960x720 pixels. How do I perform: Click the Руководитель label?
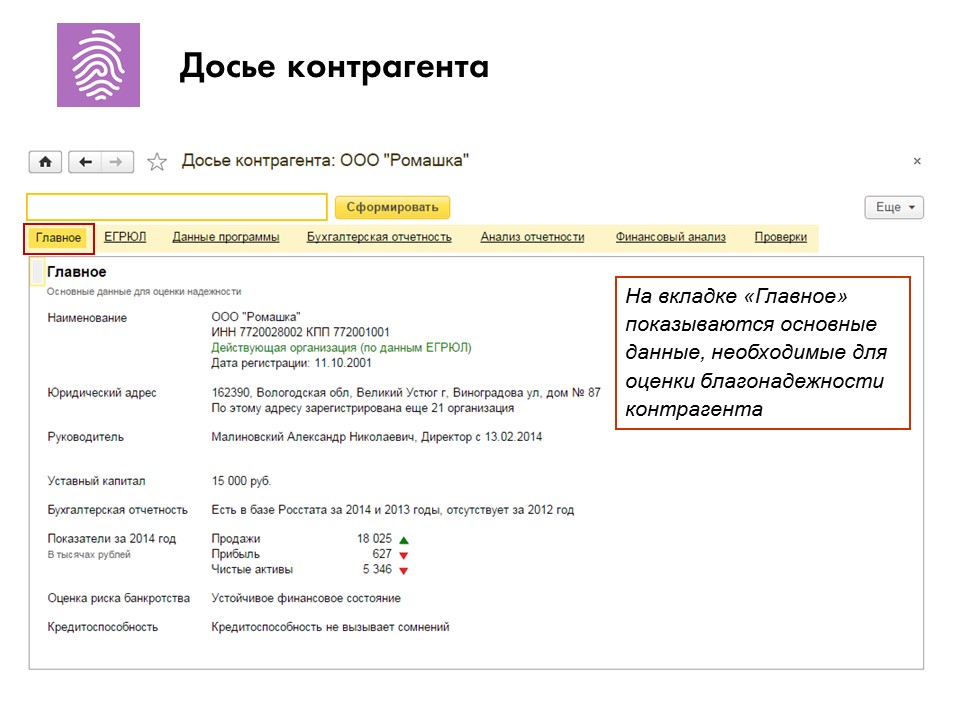(x=86, y=437)
